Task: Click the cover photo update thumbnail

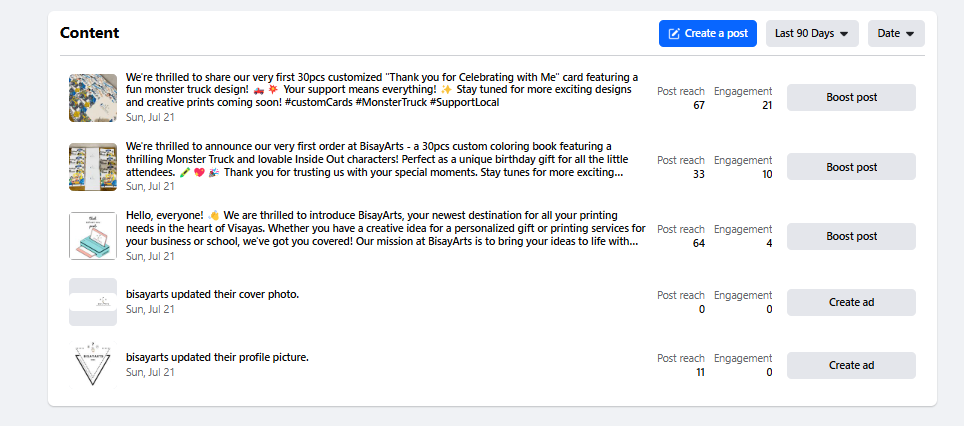Action: point(93,302)
